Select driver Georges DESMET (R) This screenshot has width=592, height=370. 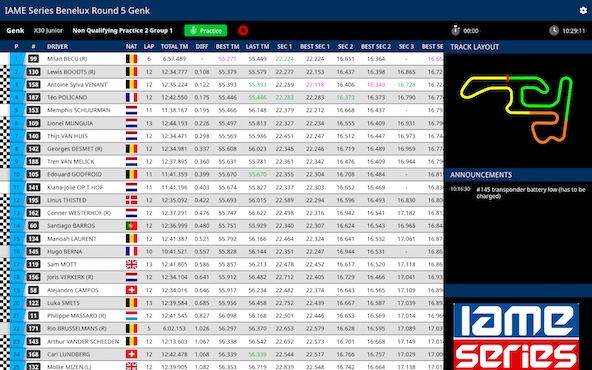pyautogui.click(x=74, y=149)
